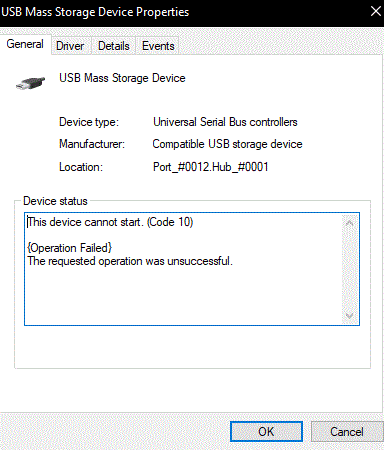Click the USB Mass Storage Device name label

coord(122,78)
